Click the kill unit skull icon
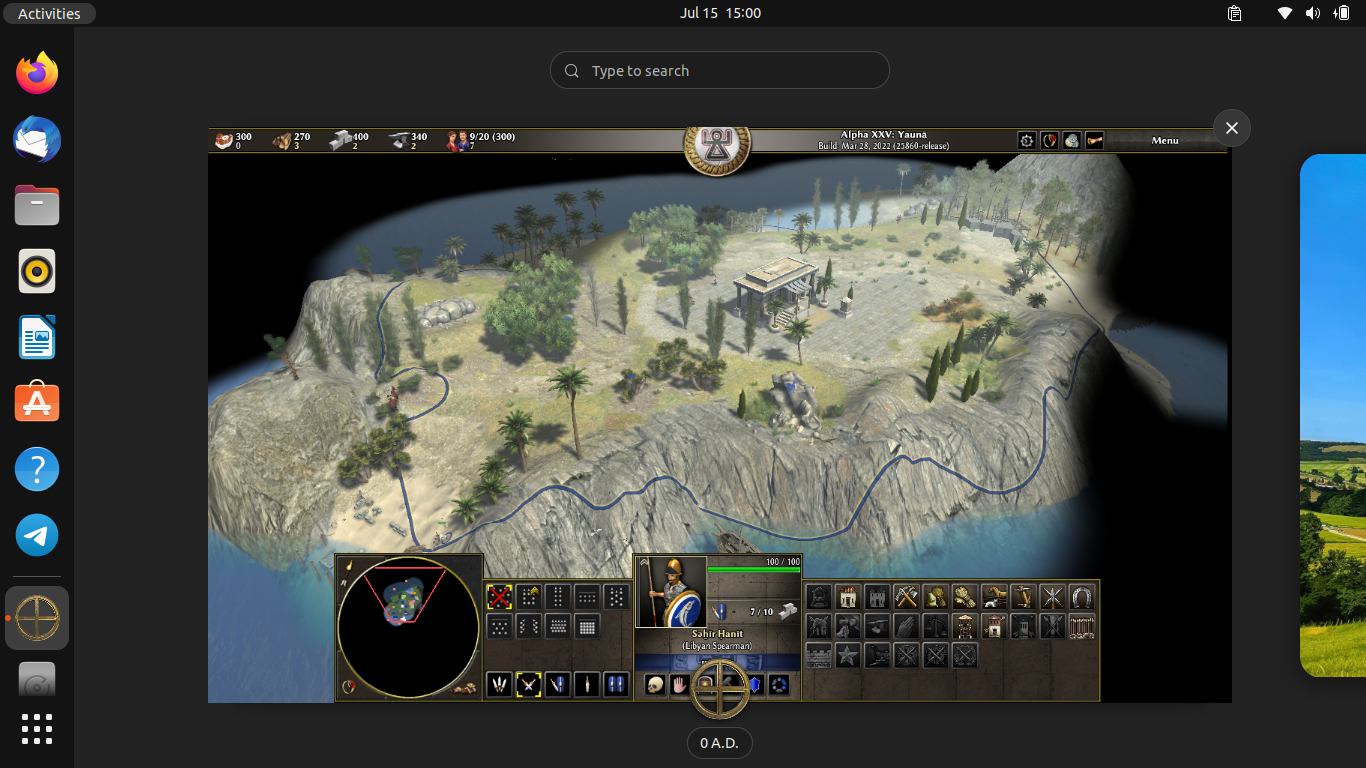 [x=655, y=685]
